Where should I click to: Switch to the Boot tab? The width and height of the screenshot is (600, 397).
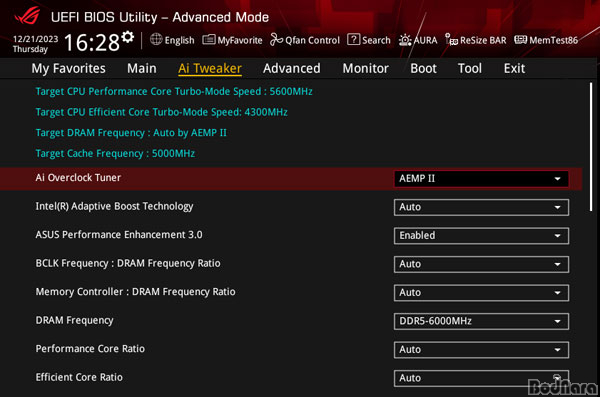click(x=423, y=69)
